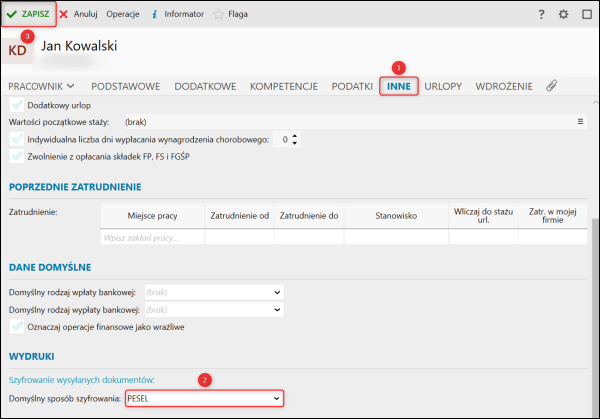Image resolution: width=600 pixels, height=419 pixels.
Task: Cancel changes with Anuluj
Action: 79,14
